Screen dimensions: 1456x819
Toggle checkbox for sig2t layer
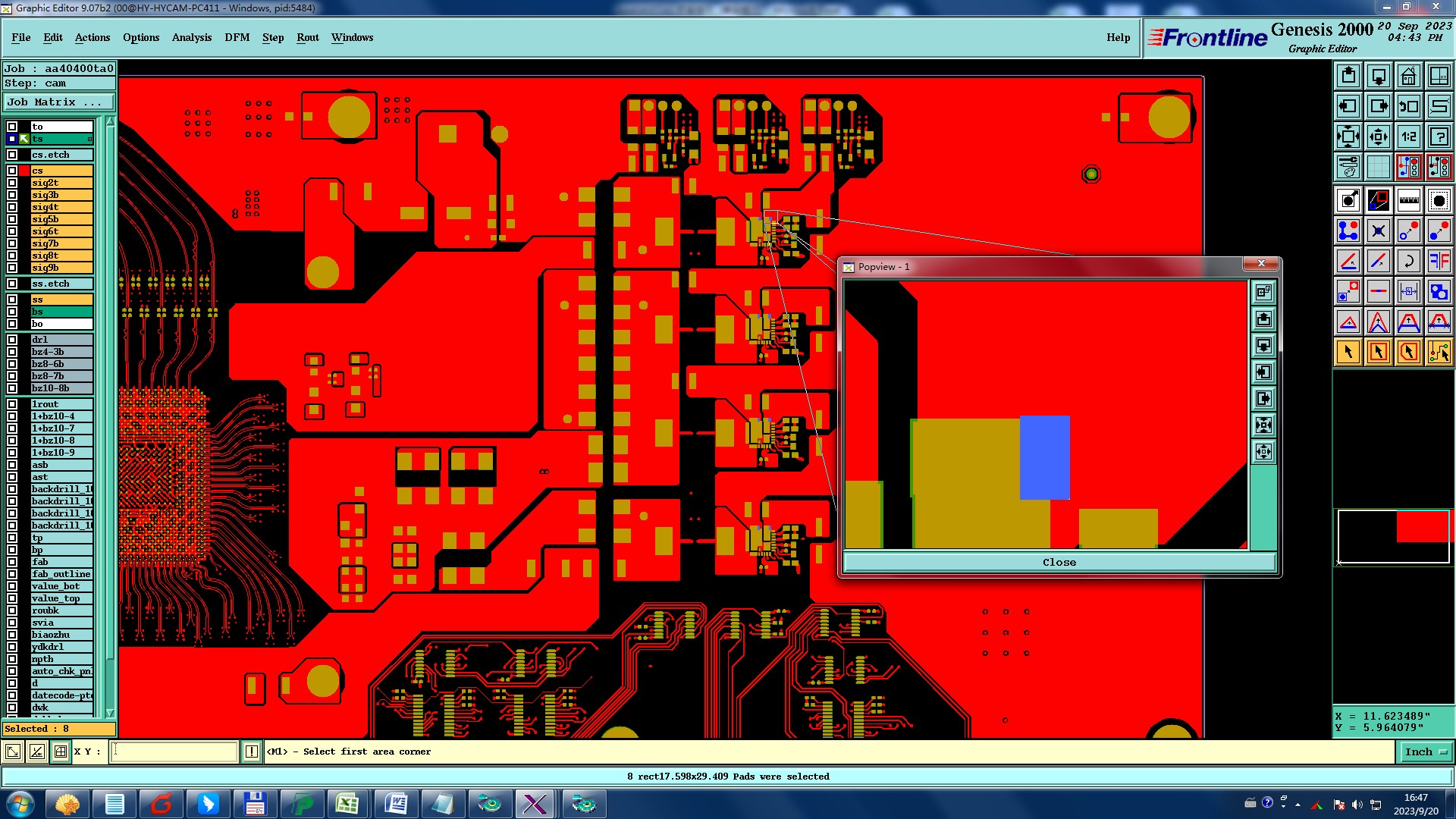point(12,183)
